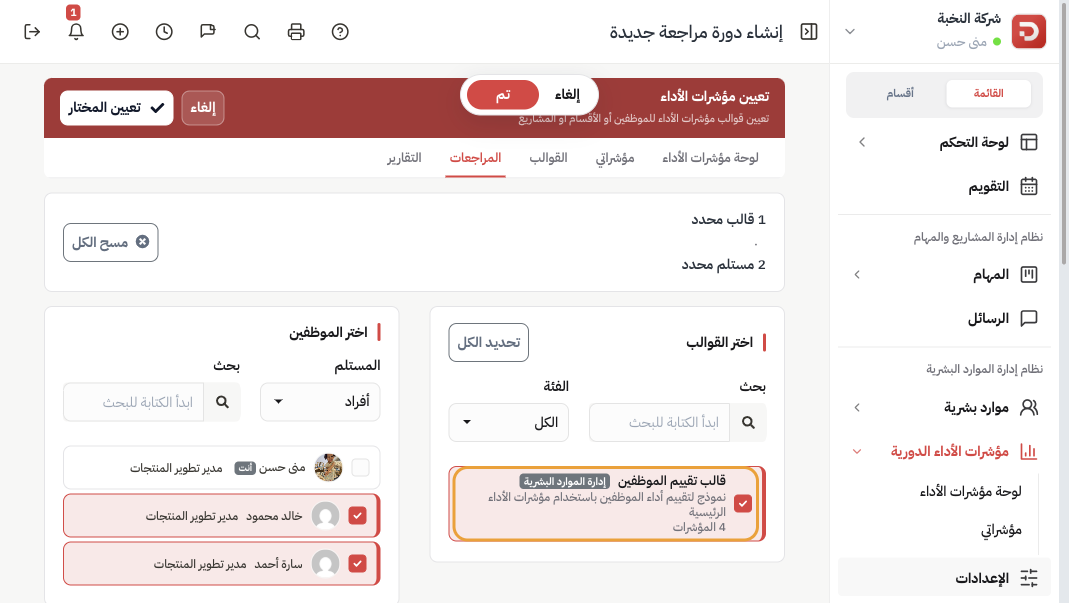Viewport: 1069px width, 603px height.
Task: Switch to مؤشراتي tab
Action: point(615,158)
